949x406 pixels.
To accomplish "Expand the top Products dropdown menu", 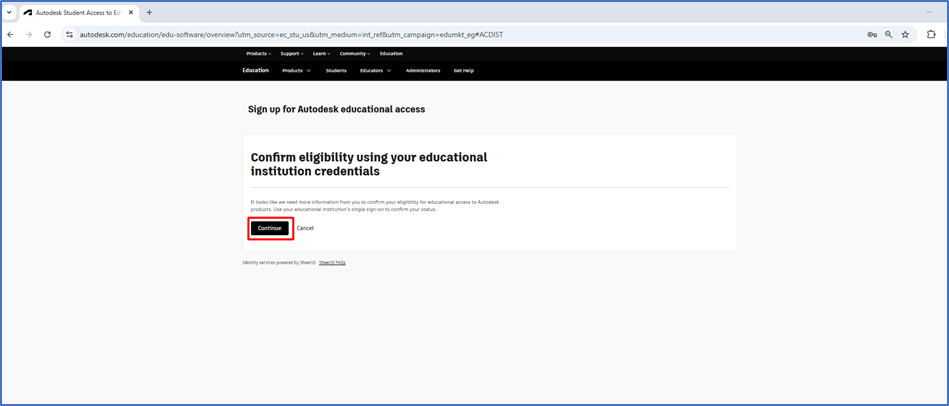I will [x=258, y=53].
